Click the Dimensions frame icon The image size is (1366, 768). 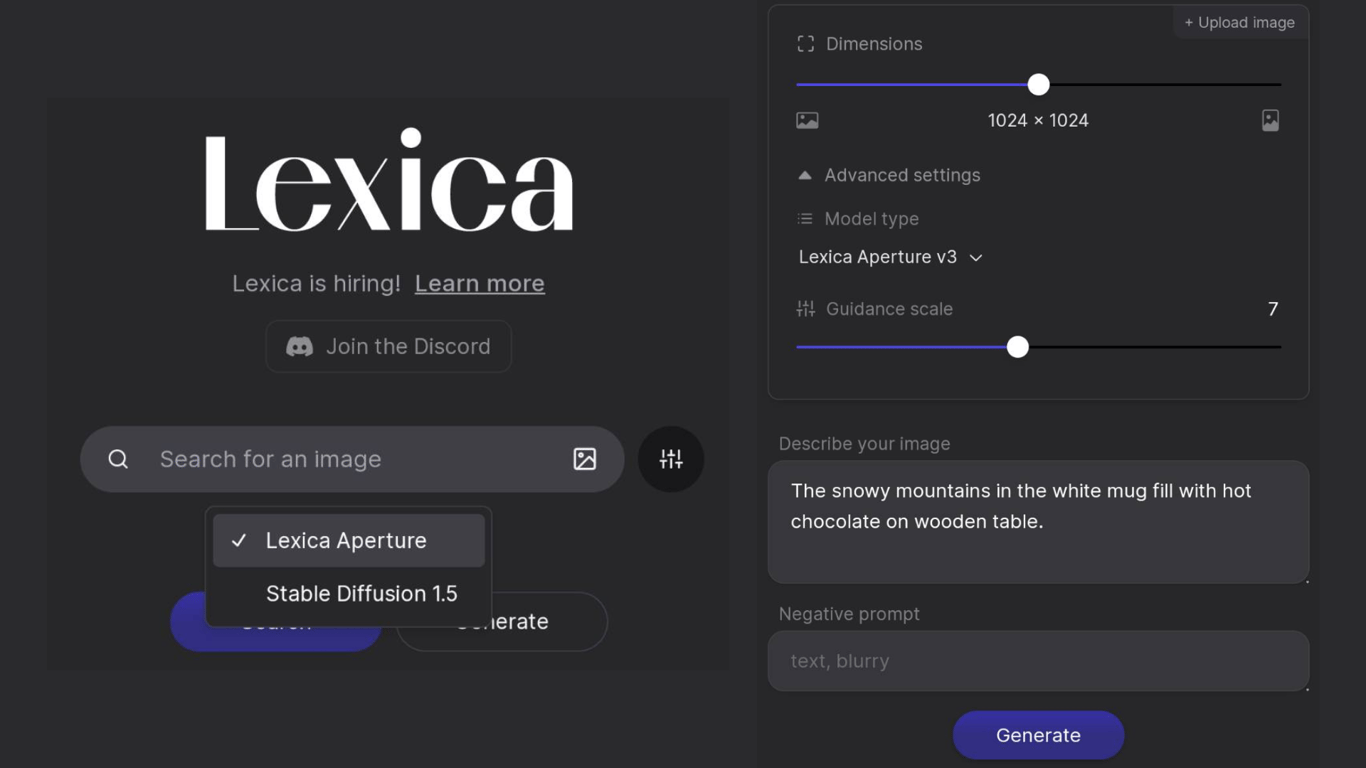(x=806, y=44)
